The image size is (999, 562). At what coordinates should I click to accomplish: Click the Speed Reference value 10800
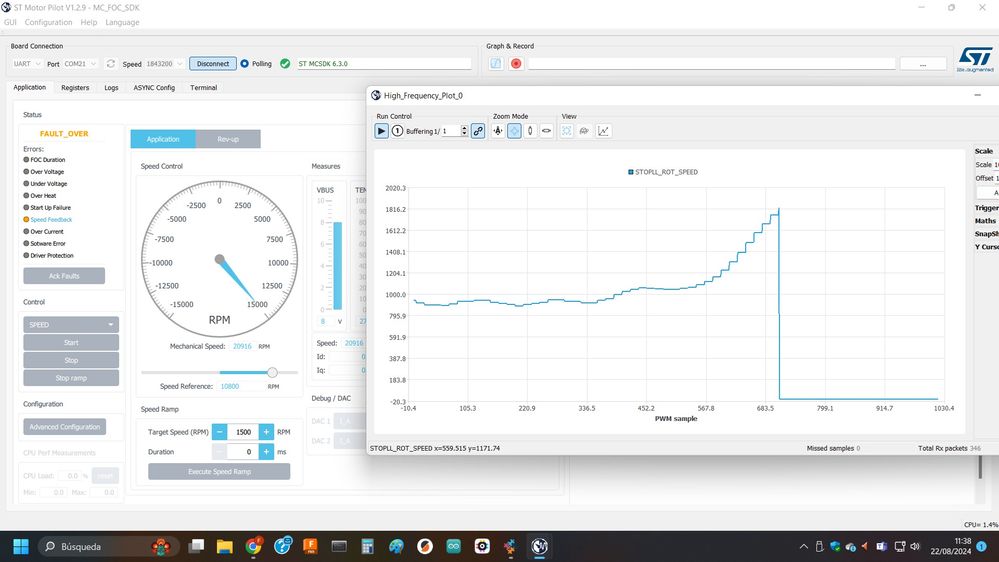(x=230, y=386)
